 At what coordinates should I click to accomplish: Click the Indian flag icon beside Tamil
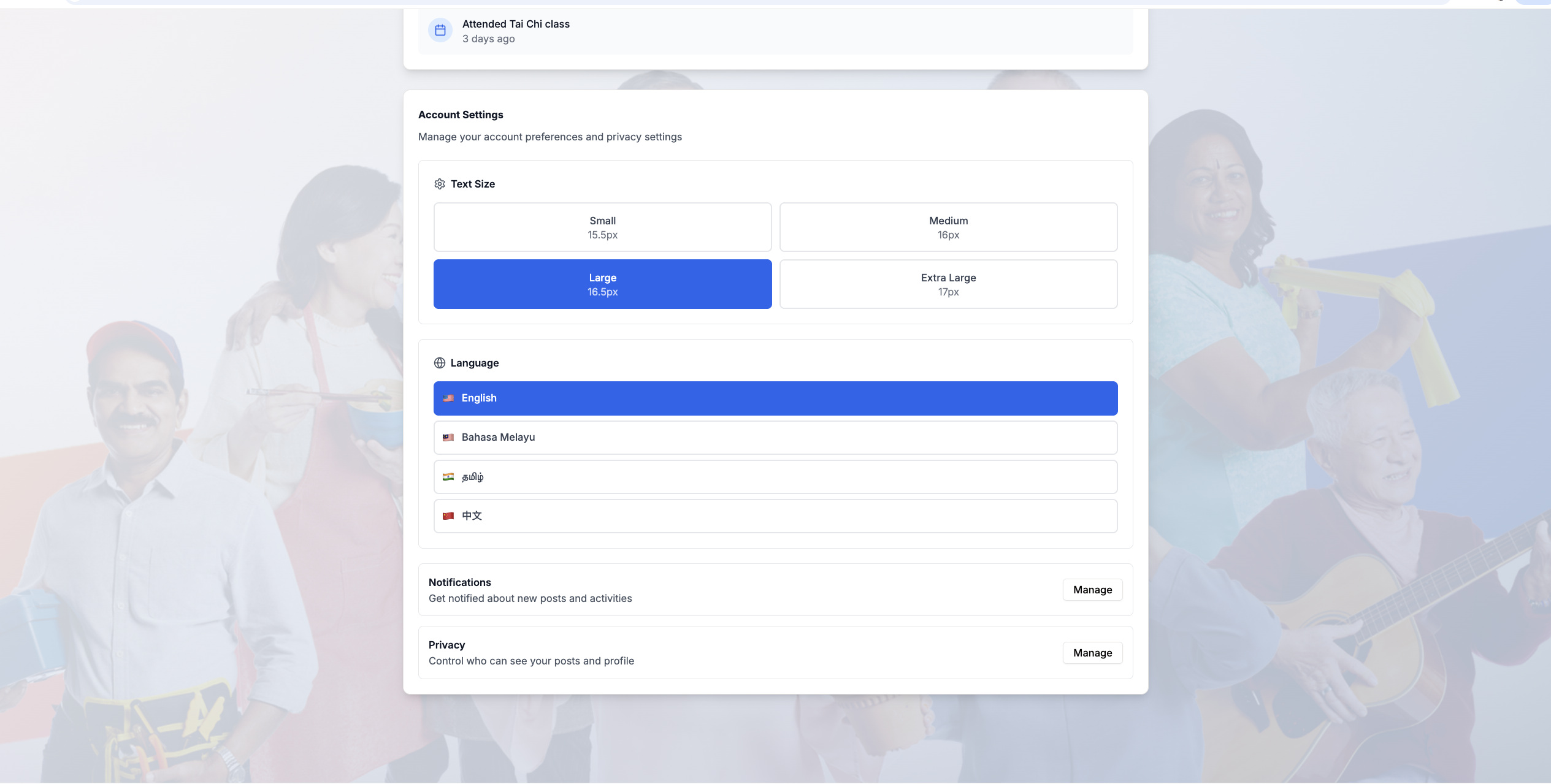[x=448, y=476]
